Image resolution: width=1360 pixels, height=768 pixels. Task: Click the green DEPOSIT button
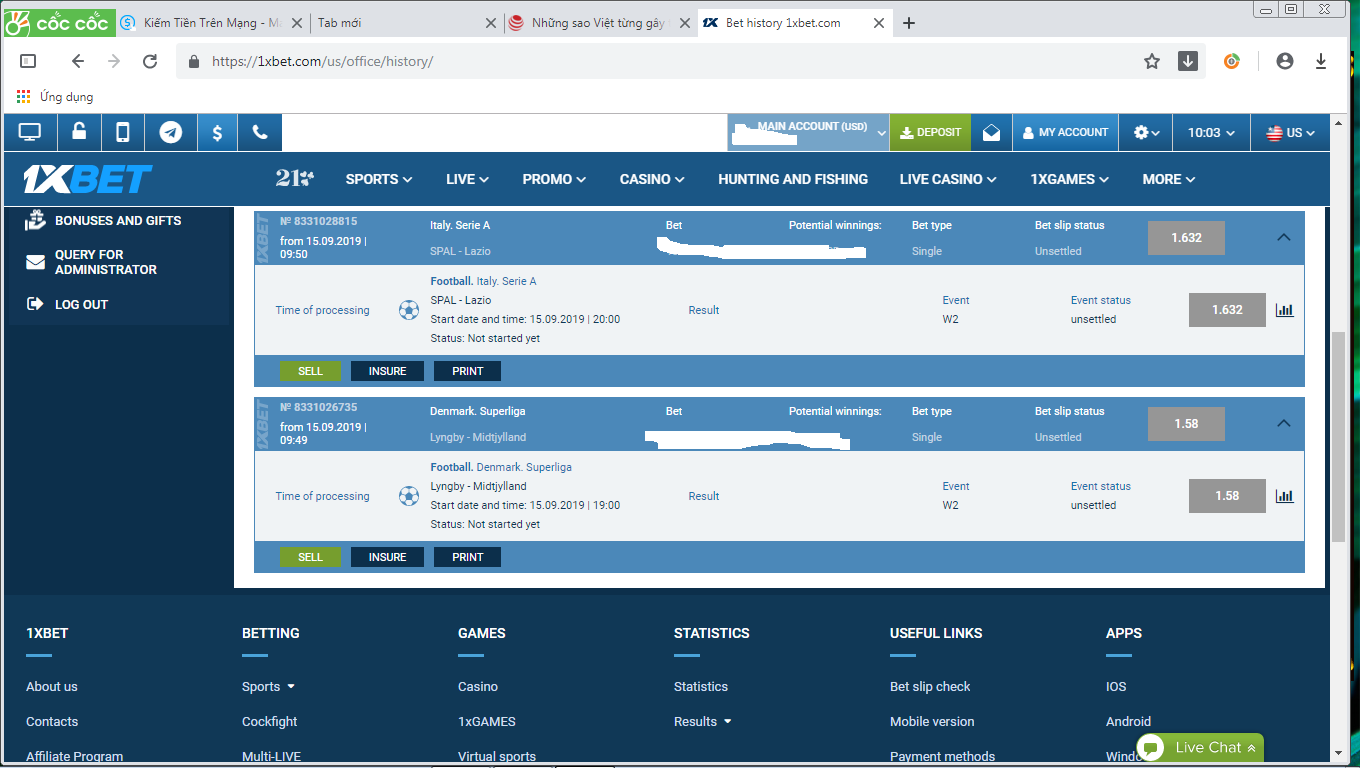pyautogui.click(x=930, y=132)
